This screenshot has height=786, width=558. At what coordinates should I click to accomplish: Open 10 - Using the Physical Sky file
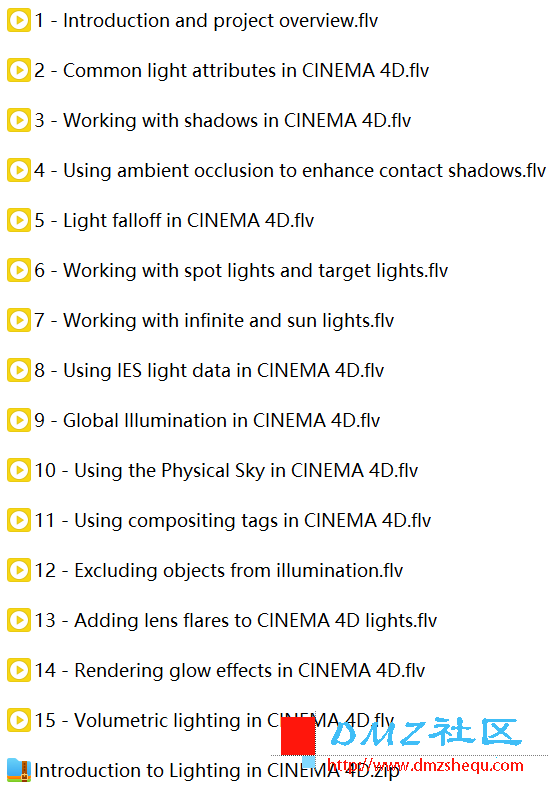point(226,471)
